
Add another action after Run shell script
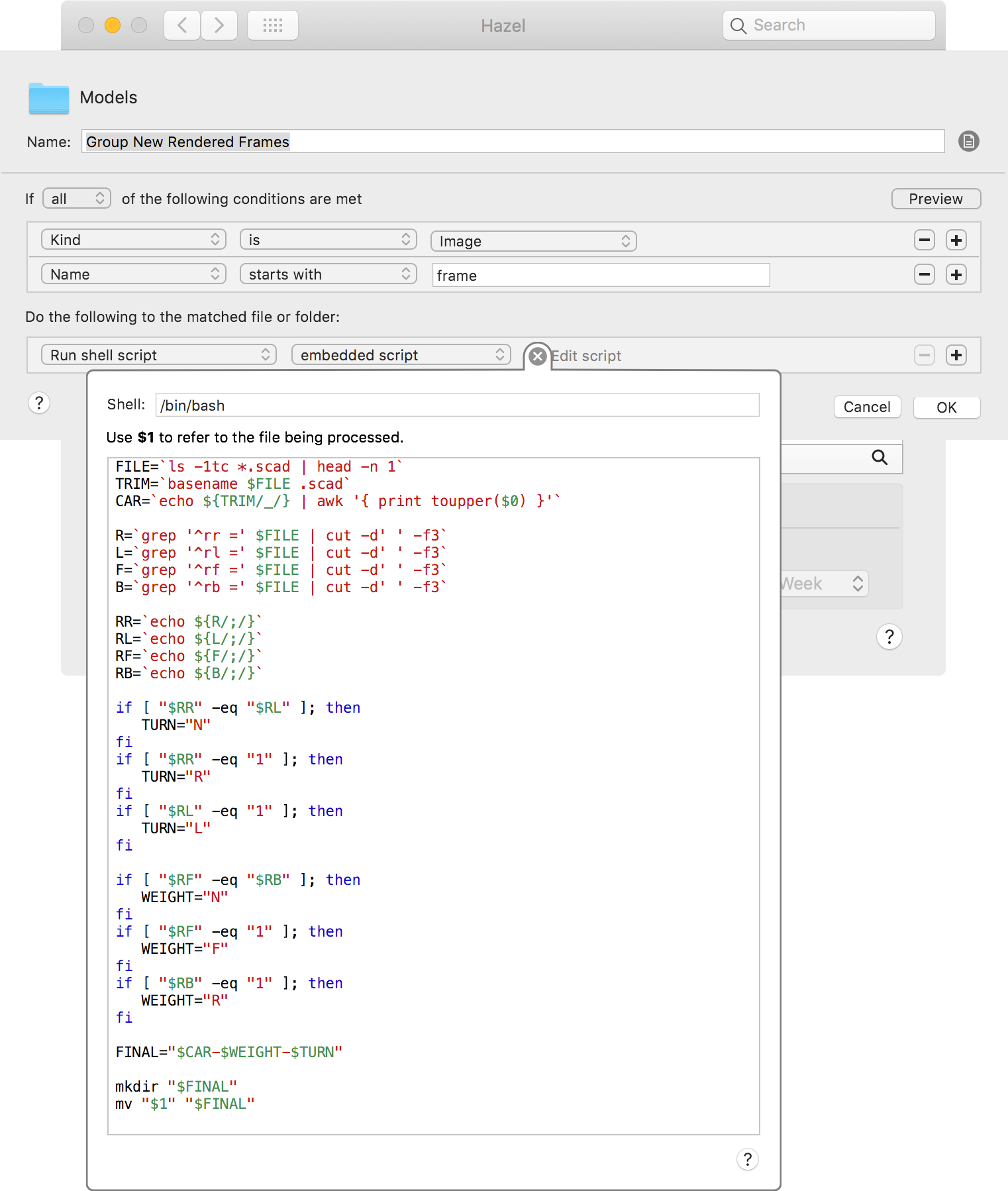click(956, 355)
